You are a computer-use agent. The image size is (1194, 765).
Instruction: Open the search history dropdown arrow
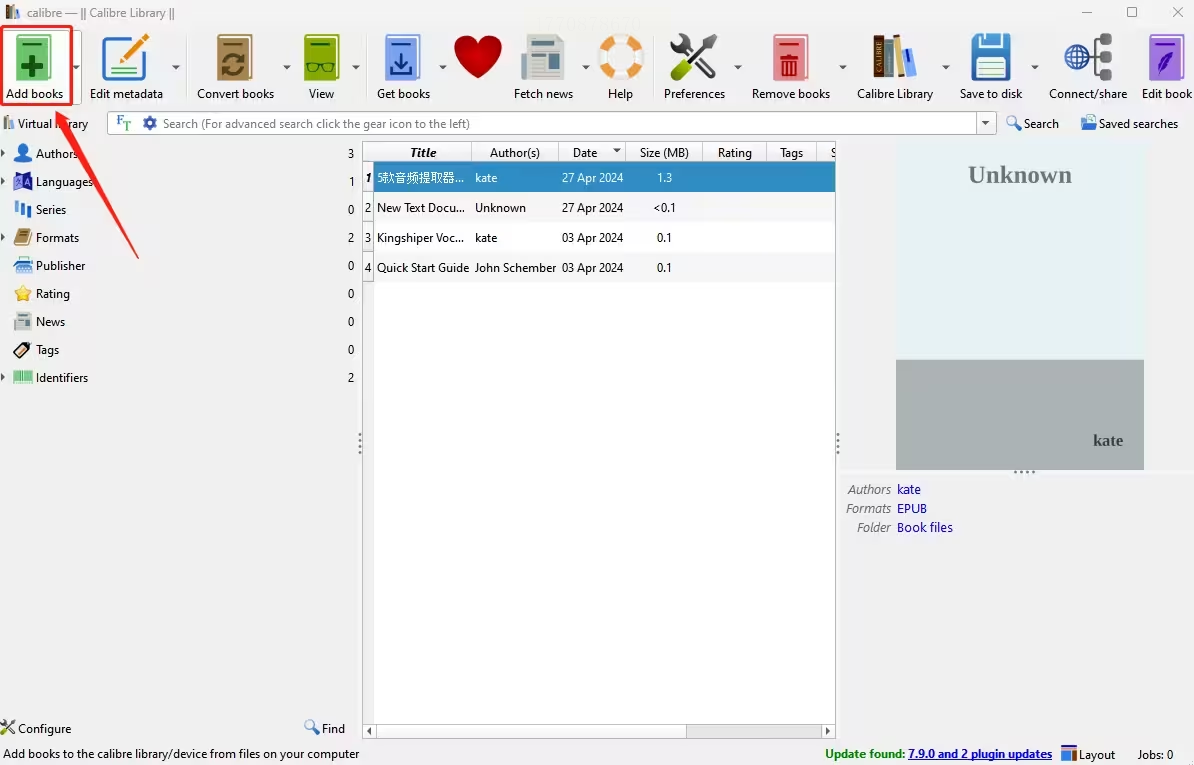[x=987, y=123]
